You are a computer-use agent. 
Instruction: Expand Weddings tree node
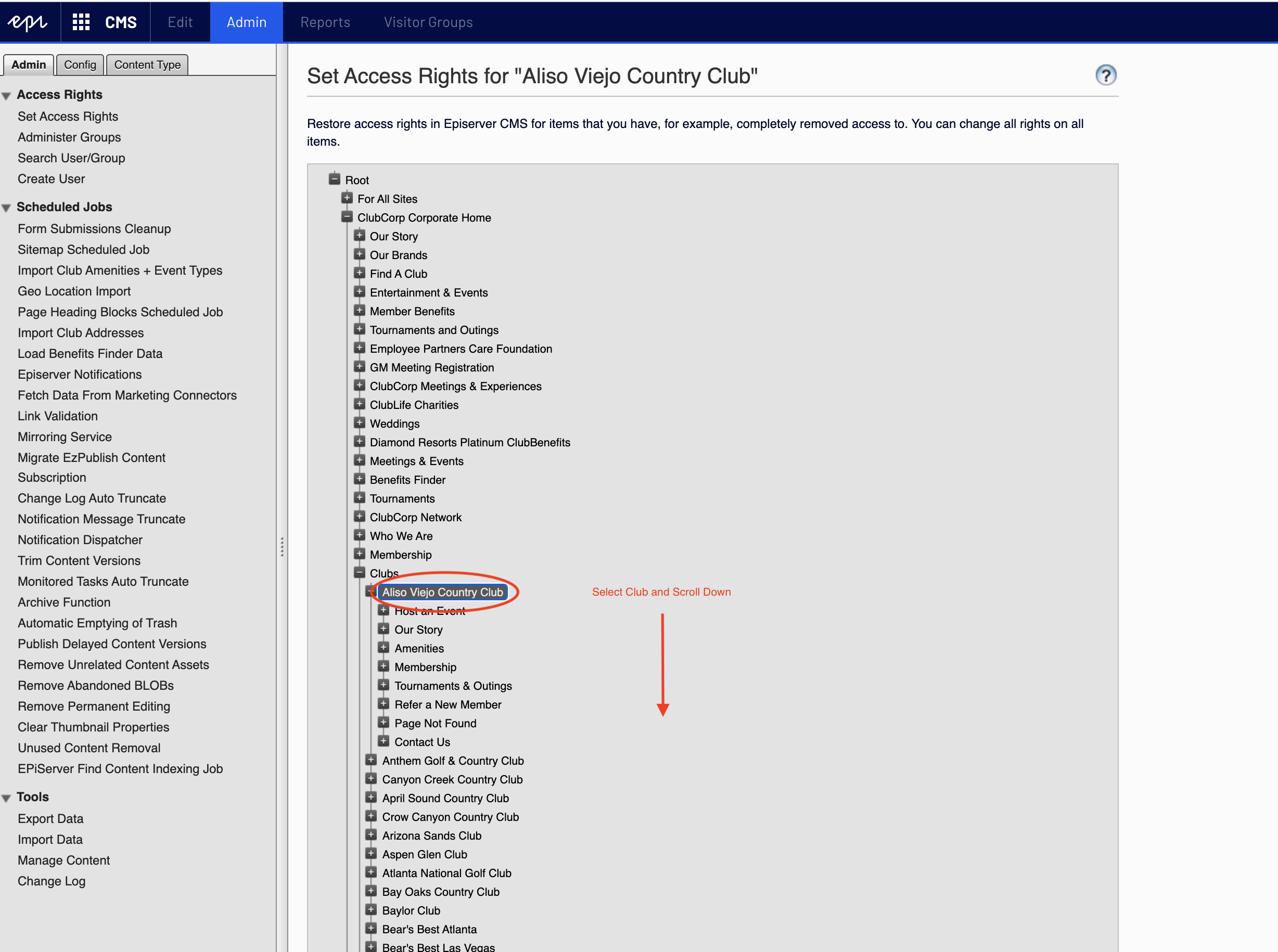point(359,422)
